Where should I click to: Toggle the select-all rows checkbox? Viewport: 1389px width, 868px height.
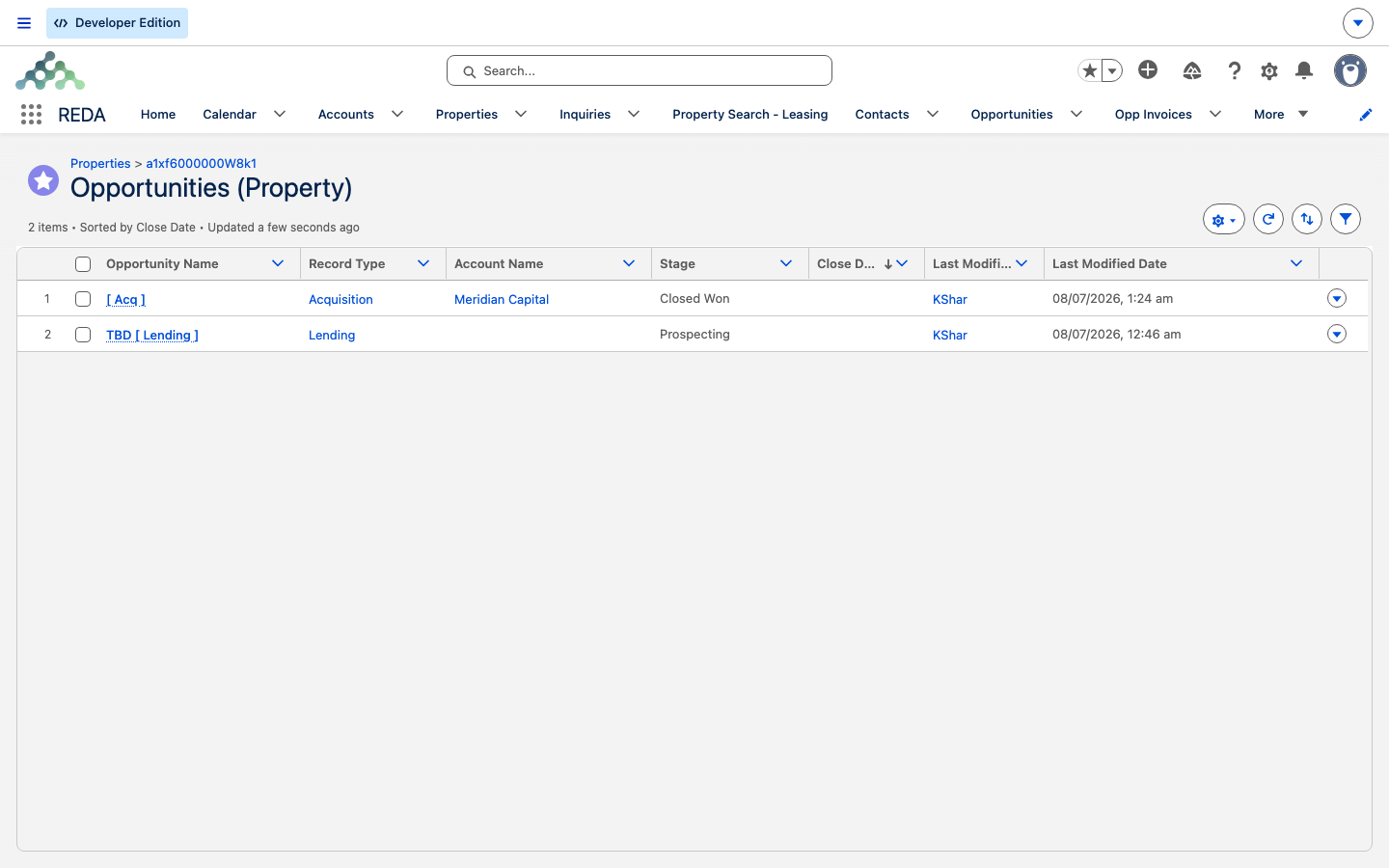[83, 264]
